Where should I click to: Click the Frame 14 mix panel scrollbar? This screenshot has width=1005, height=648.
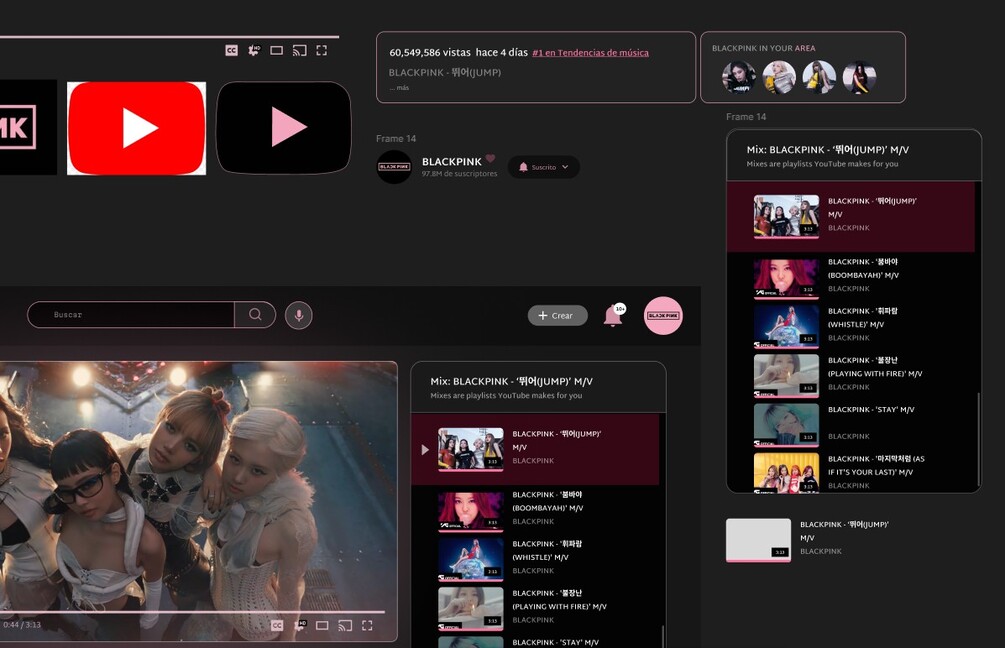click(x=979, y=439)
